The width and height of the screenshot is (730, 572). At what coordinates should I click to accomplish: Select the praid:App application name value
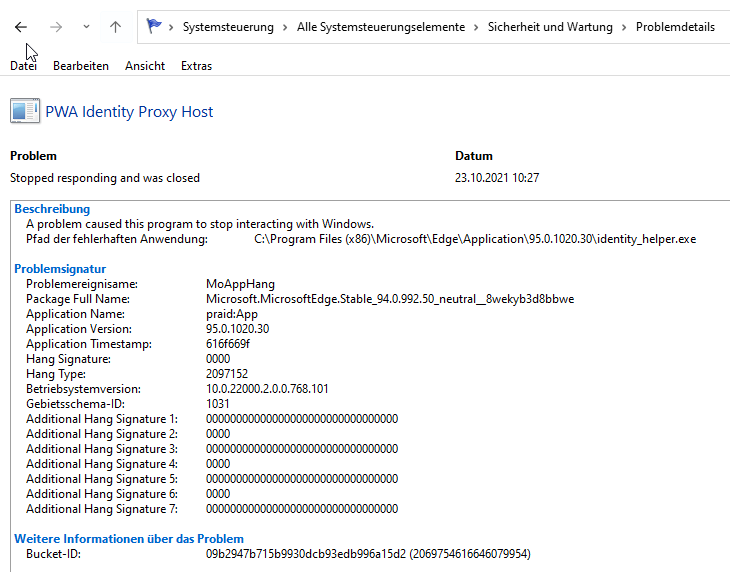click(232, 314)
